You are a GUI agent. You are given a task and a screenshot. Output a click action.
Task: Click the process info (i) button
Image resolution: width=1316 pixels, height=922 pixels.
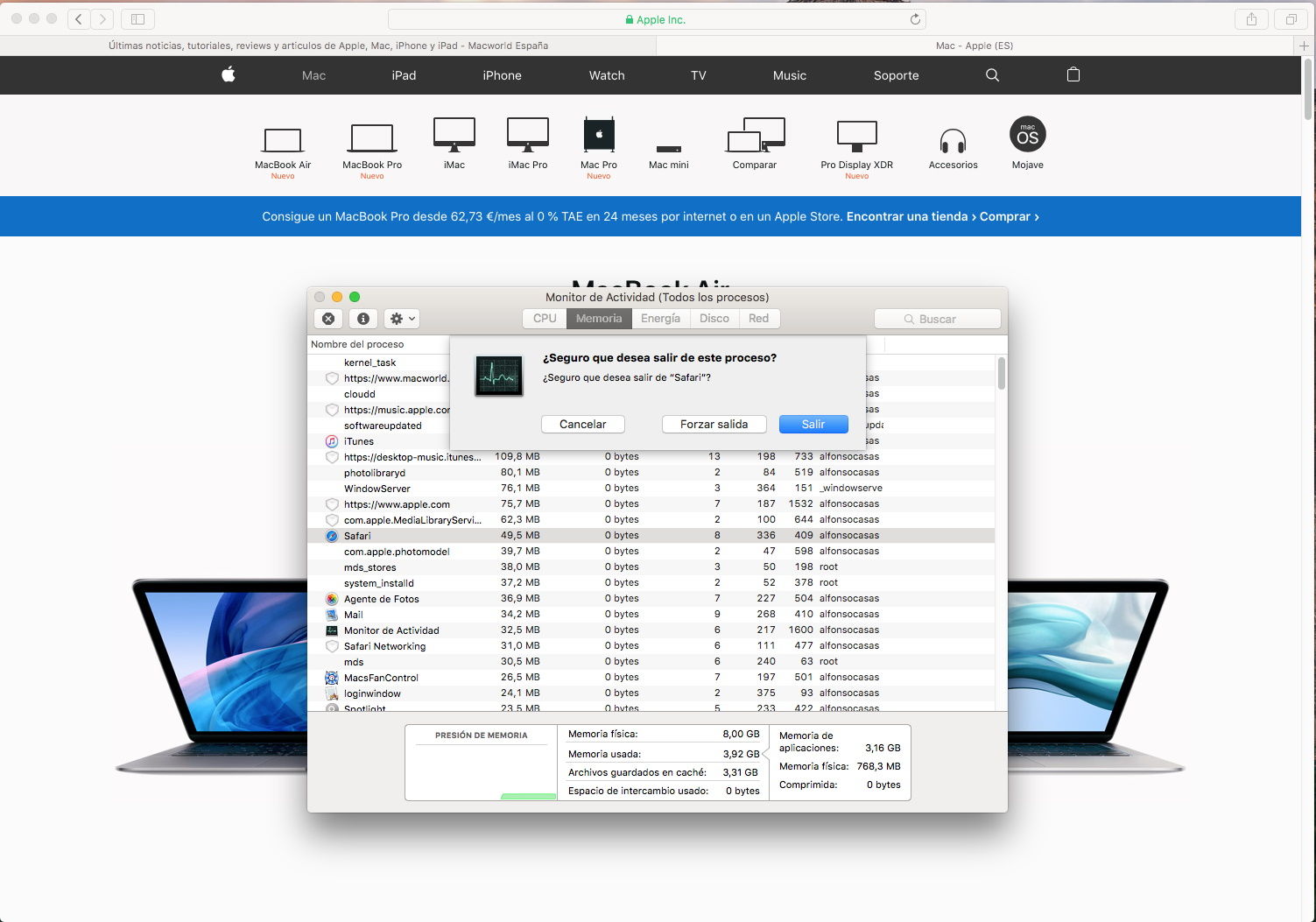362,319
